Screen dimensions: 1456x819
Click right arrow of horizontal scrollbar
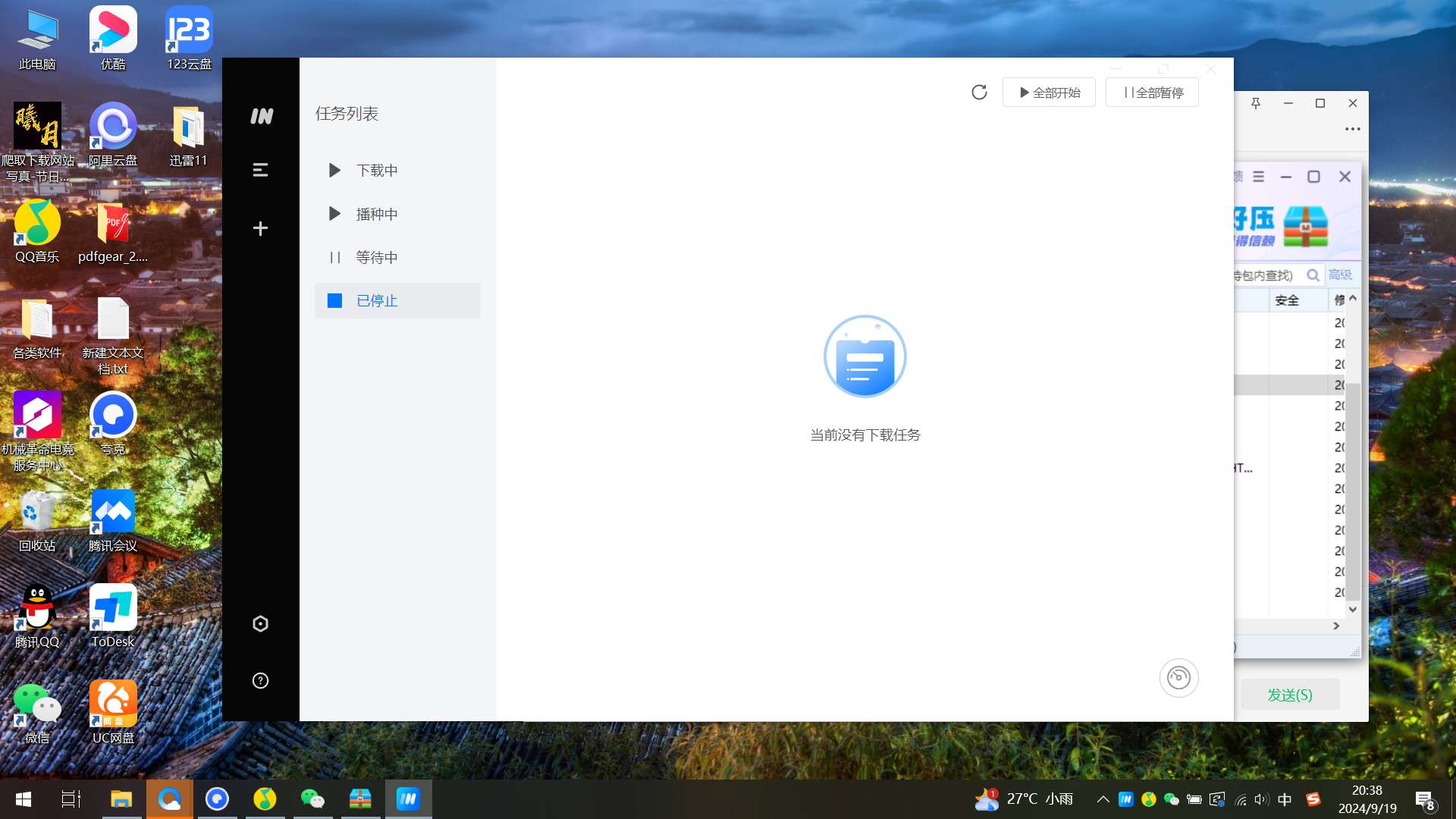pyautogui.click(x=1336, y=626)
